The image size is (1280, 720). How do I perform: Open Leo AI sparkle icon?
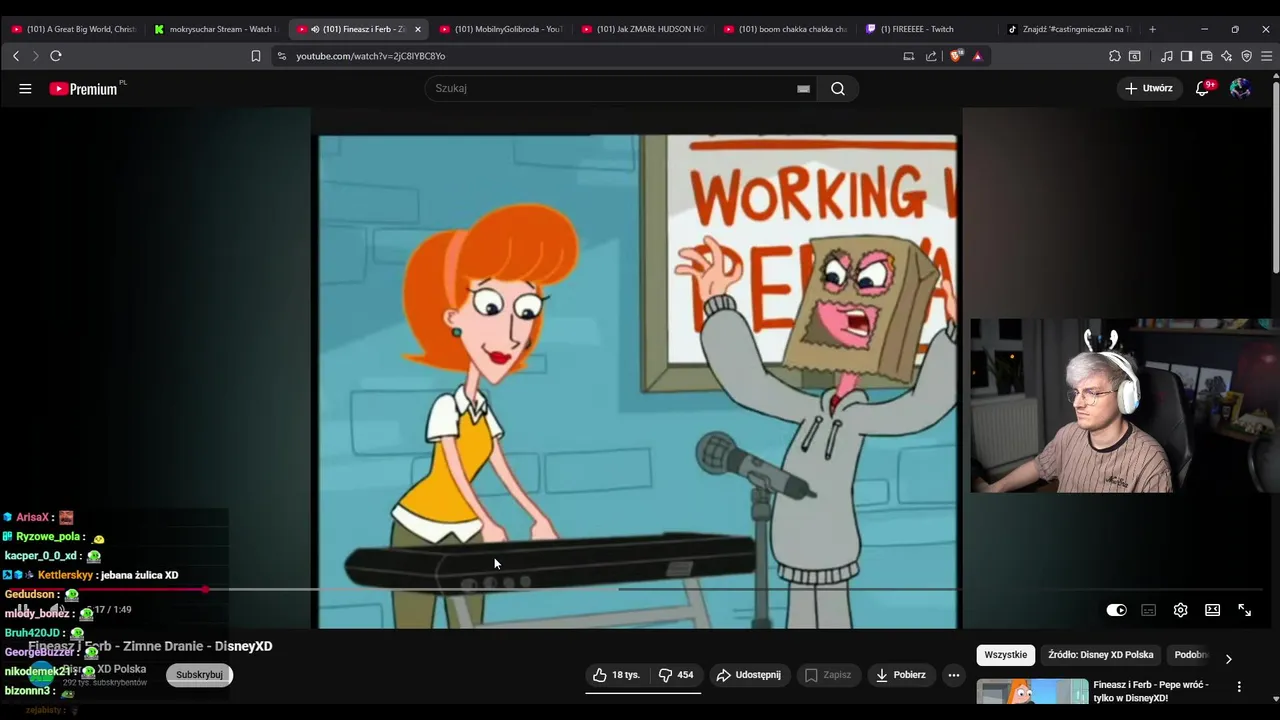(1226, 56)
